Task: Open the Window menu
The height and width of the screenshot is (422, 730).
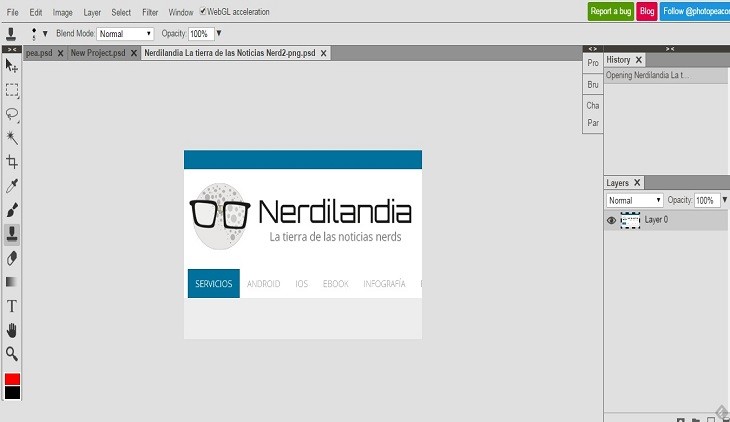Action: click(181, 12)
